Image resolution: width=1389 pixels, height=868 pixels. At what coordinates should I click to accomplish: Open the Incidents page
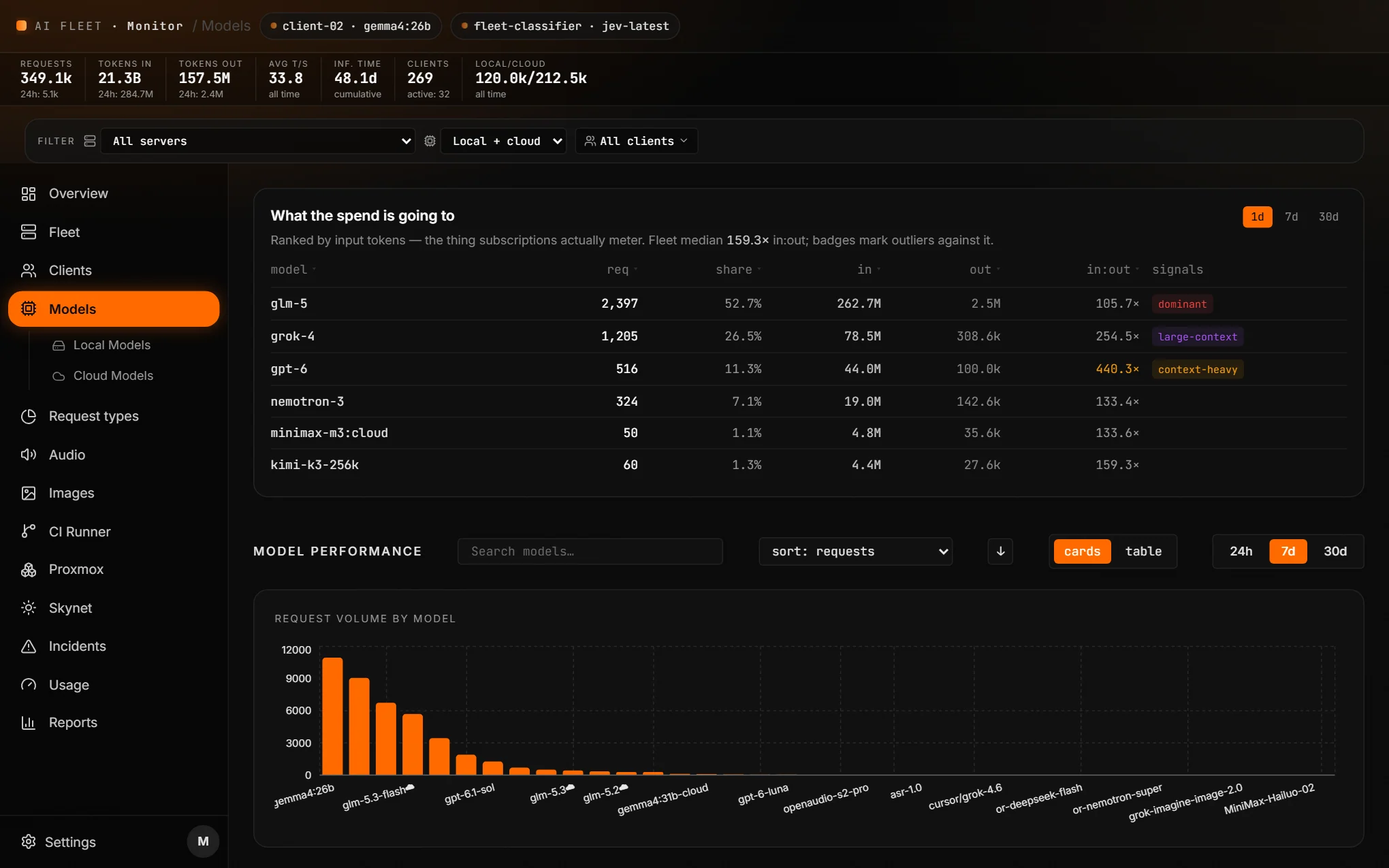click(114, 646)
